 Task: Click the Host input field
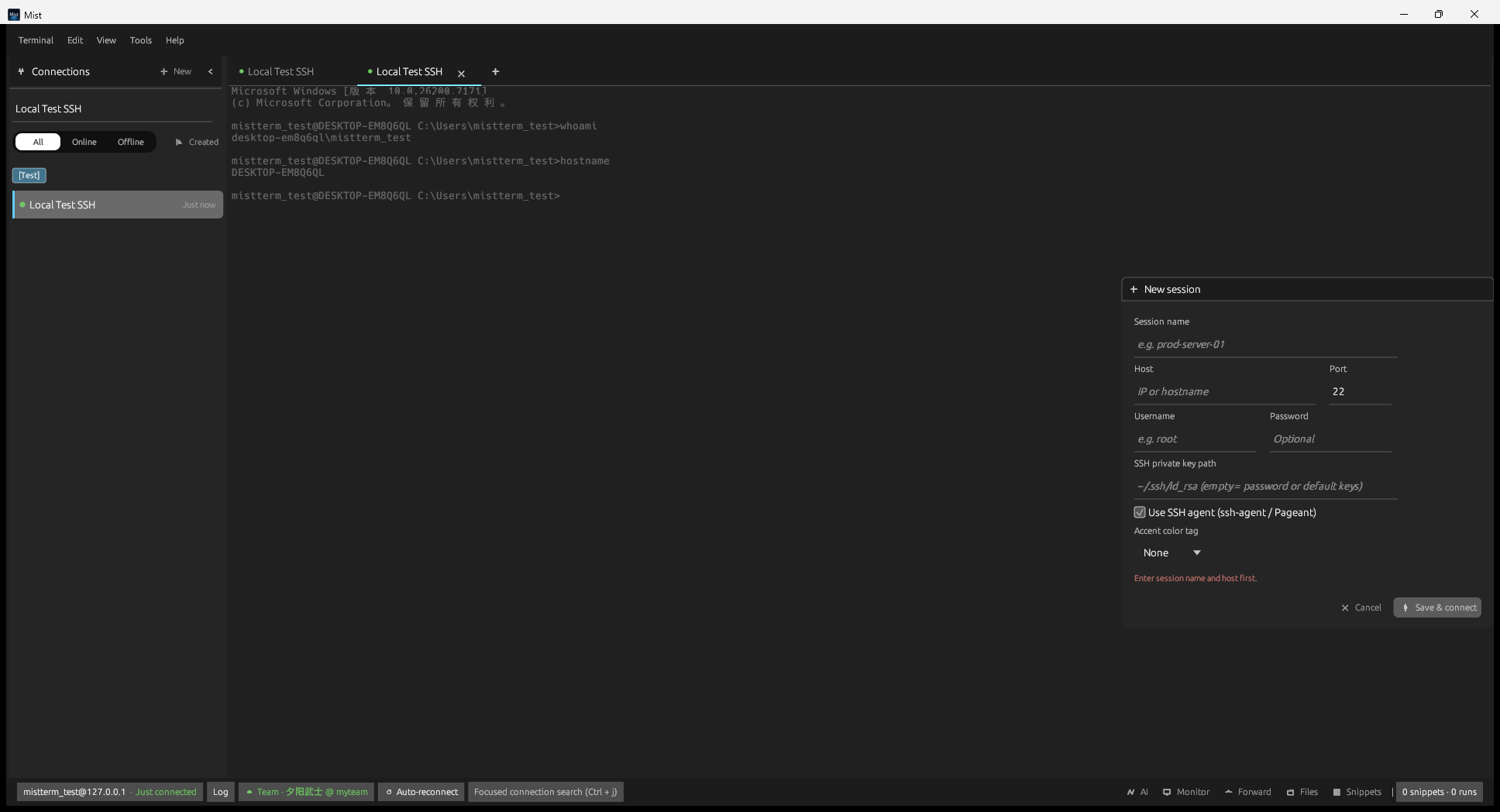point(1224,392)
